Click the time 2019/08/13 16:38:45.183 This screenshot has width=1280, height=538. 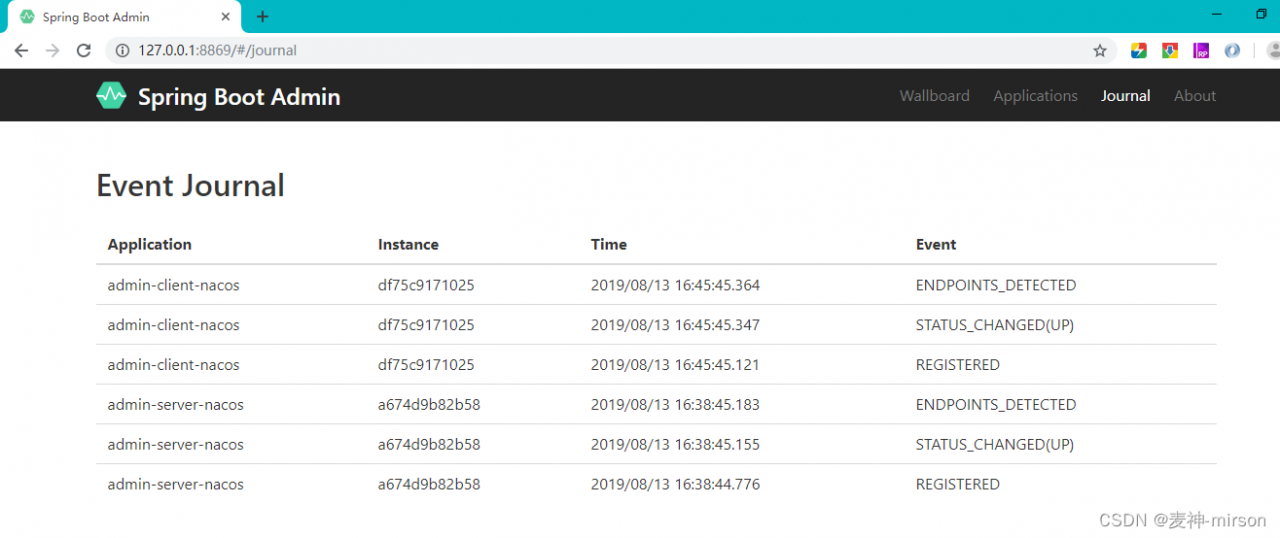click(x=675, y=405)
